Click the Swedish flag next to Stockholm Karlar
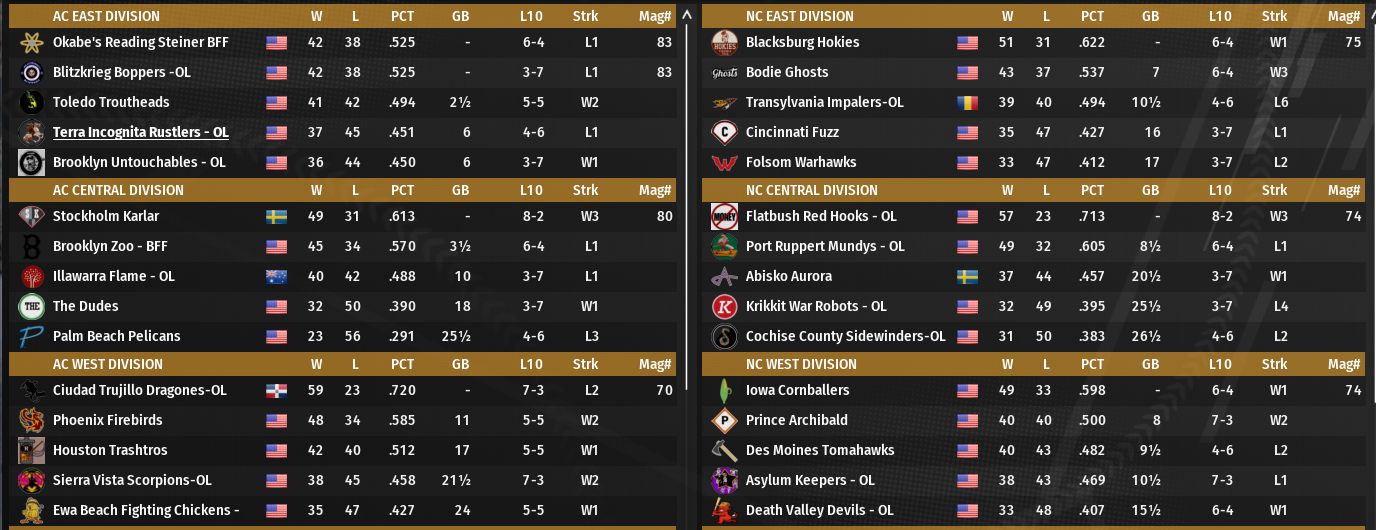The height and width of the screenshot is (530, 1376). tap(276, 217)
